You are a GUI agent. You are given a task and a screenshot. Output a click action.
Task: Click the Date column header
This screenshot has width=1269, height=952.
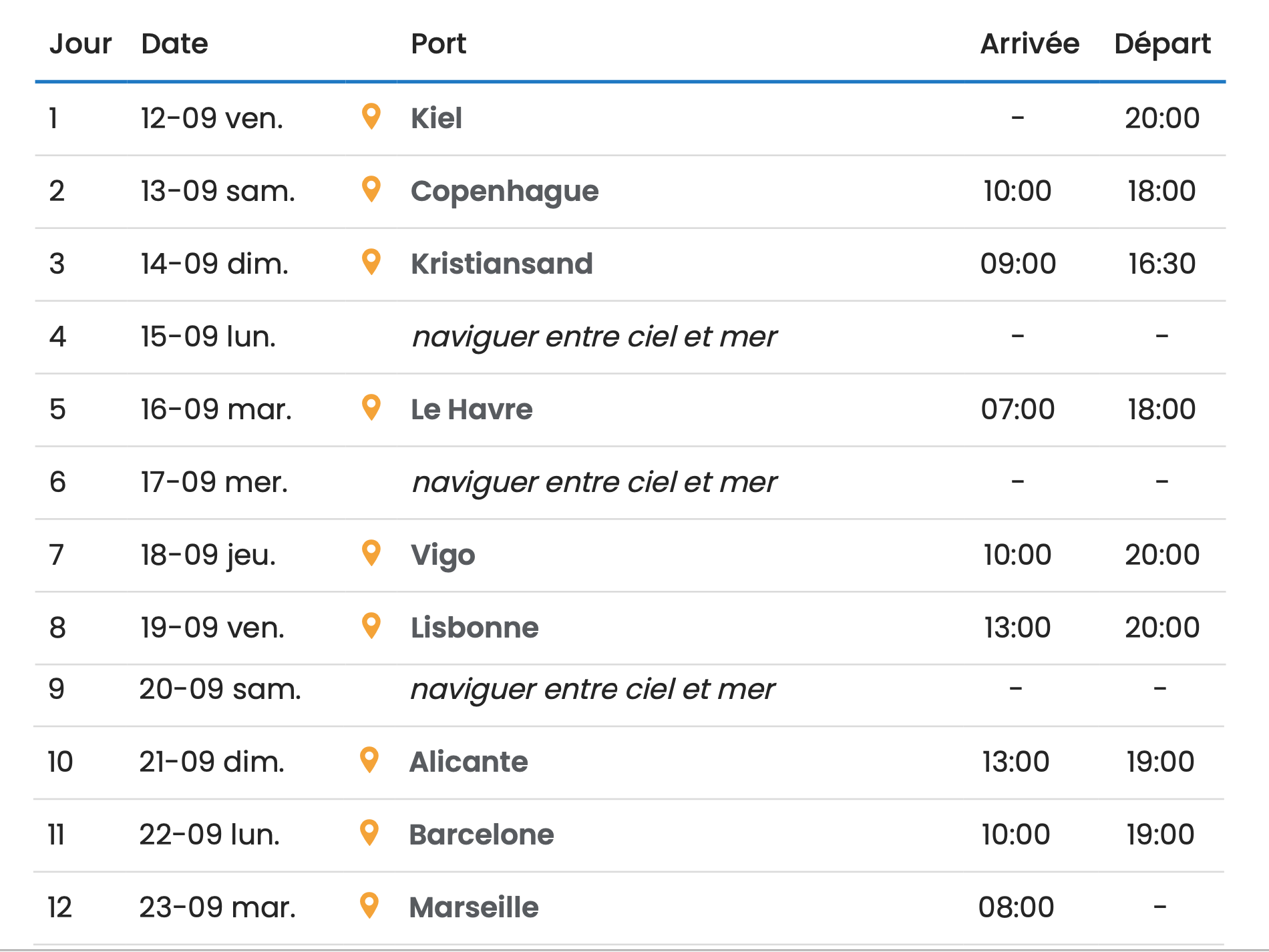point(174,43)
